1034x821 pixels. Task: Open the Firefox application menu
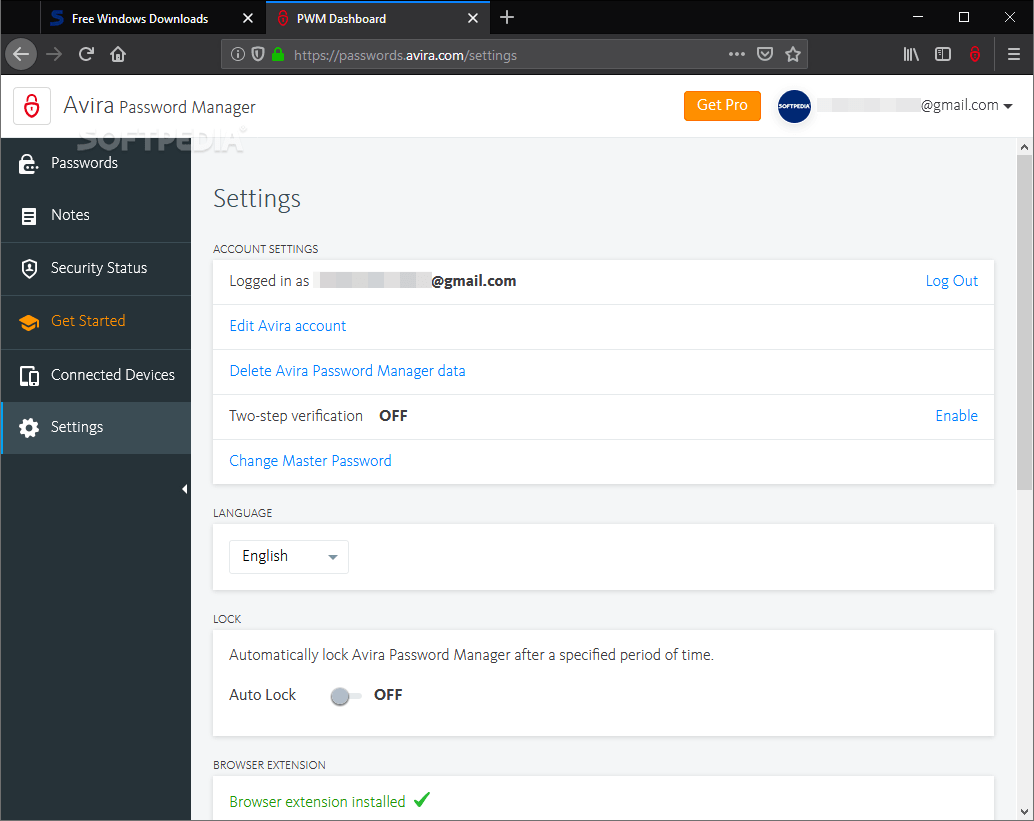coord(1014,54)
